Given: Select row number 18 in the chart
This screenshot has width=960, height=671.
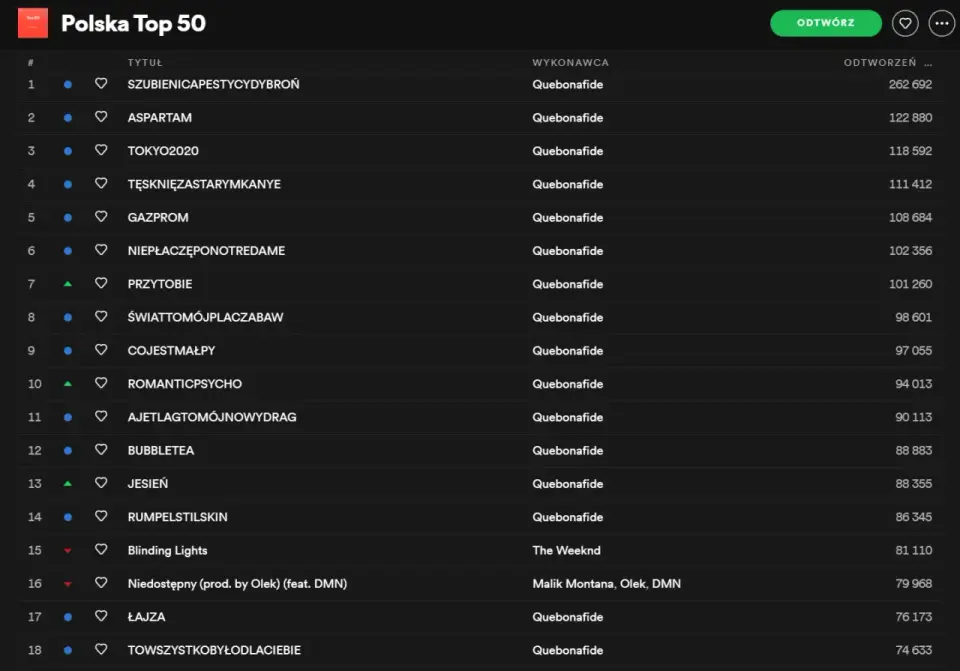Looking at the screenshot, I should click(35, 650).
